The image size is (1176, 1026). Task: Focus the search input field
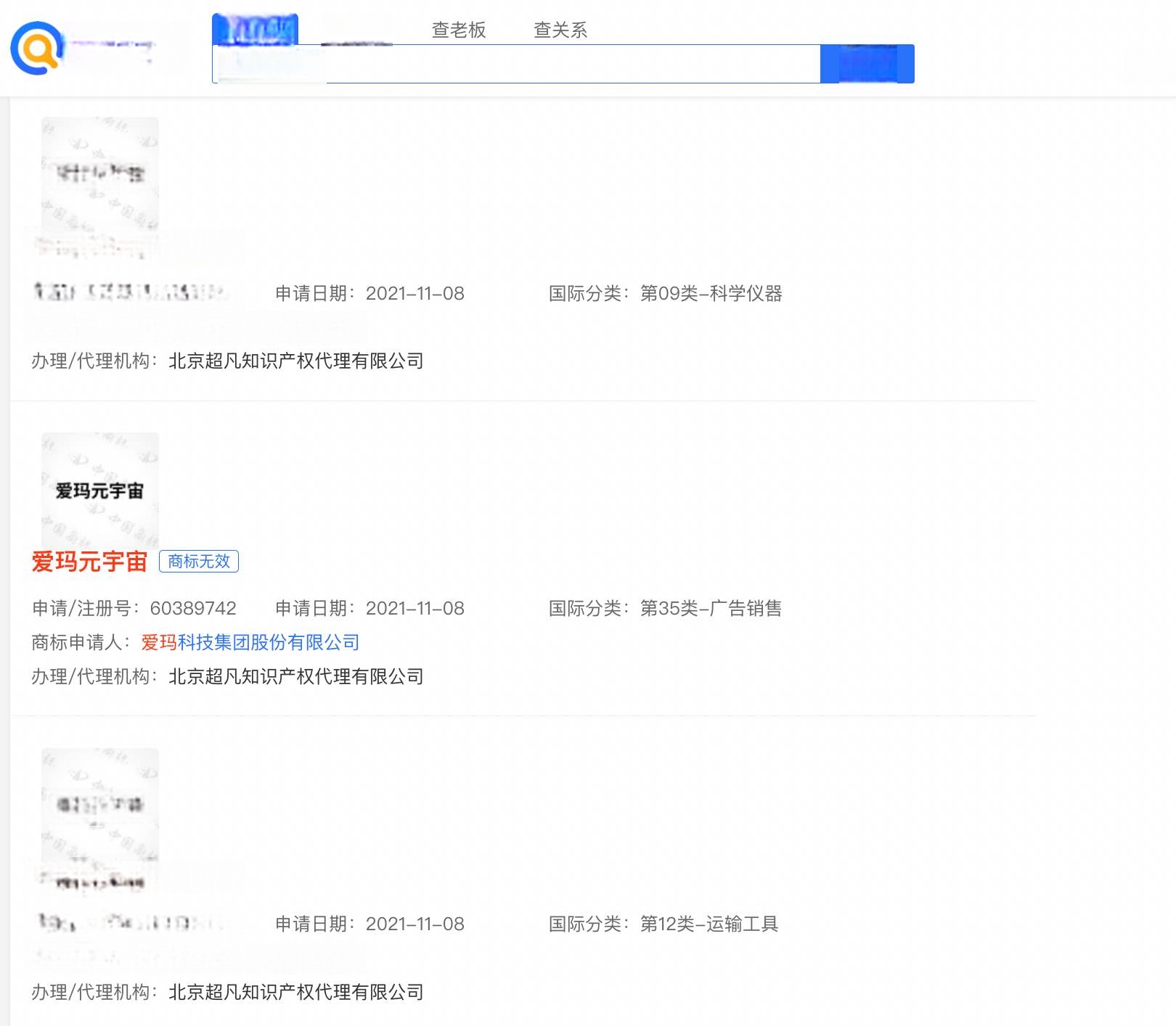(516, 64)
